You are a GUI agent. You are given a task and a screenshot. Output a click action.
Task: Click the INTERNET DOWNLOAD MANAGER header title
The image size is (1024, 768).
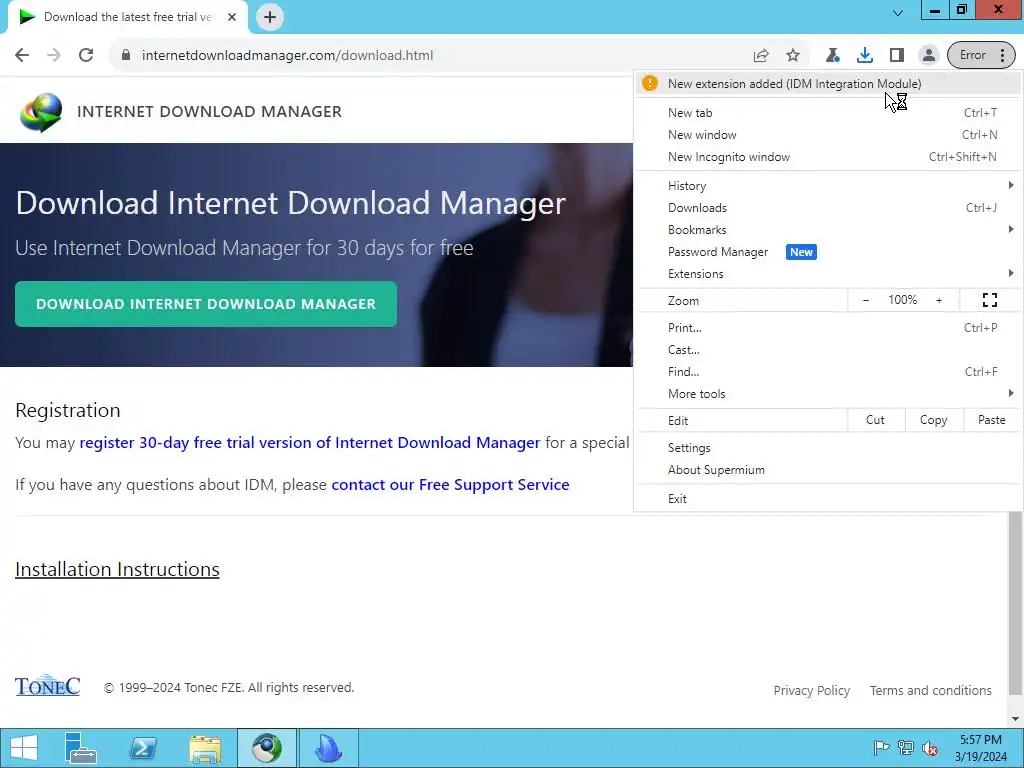(209, 112)
